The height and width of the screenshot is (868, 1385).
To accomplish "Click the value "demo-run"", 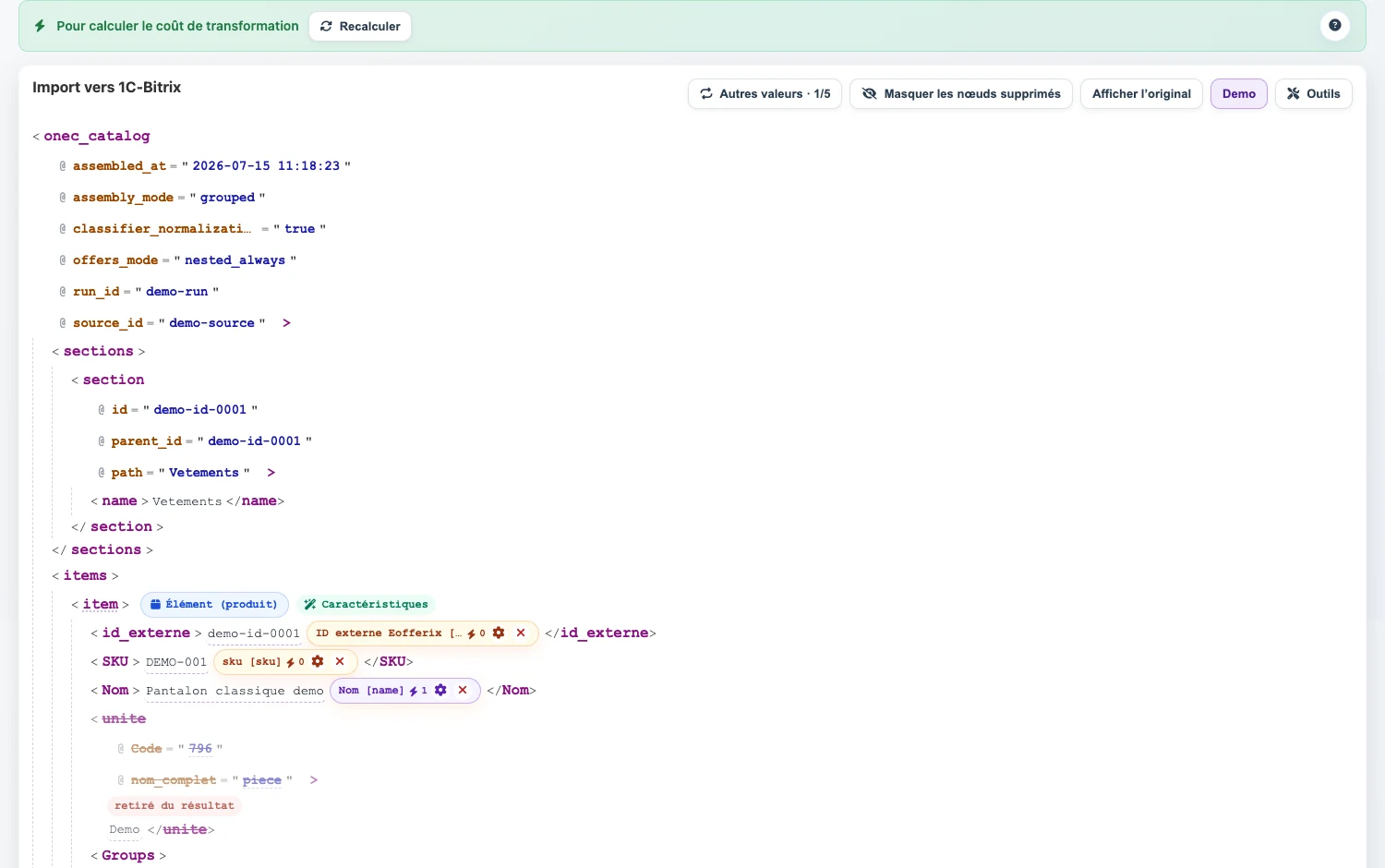I will pos(176,291).
